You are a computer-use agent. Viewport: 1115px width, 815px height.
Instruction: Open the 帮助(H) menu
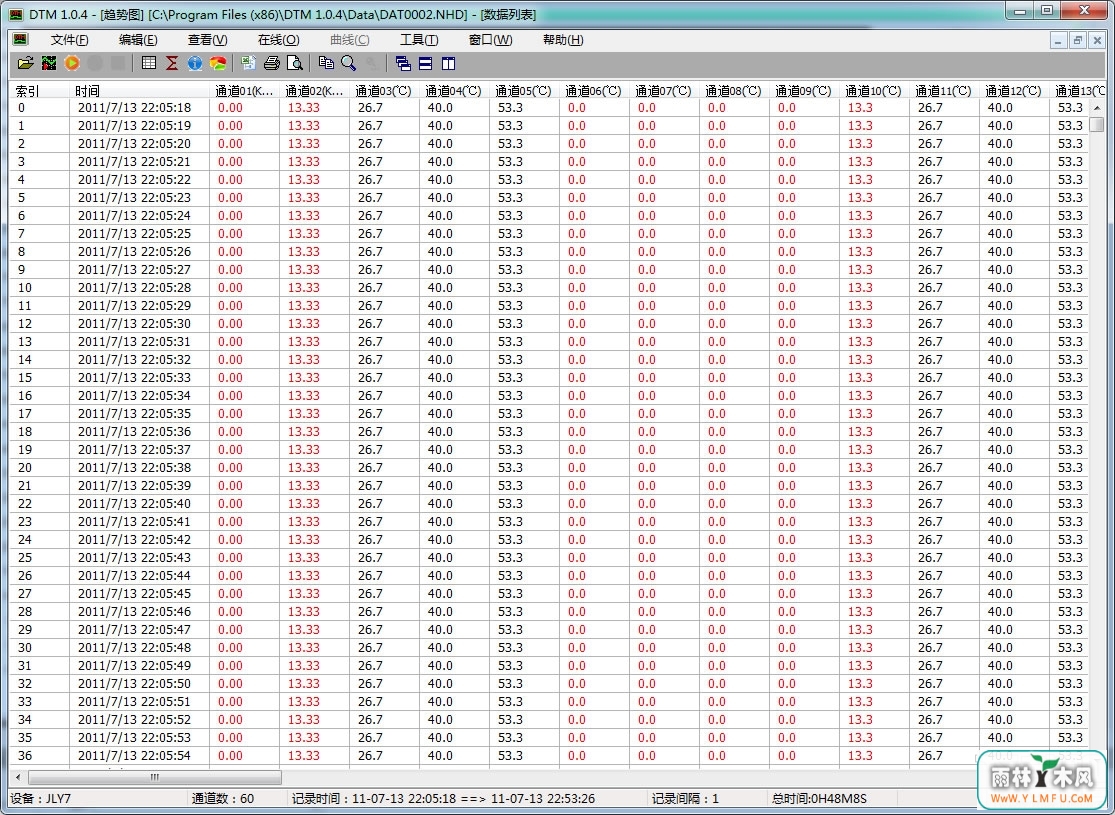(563, 40)
